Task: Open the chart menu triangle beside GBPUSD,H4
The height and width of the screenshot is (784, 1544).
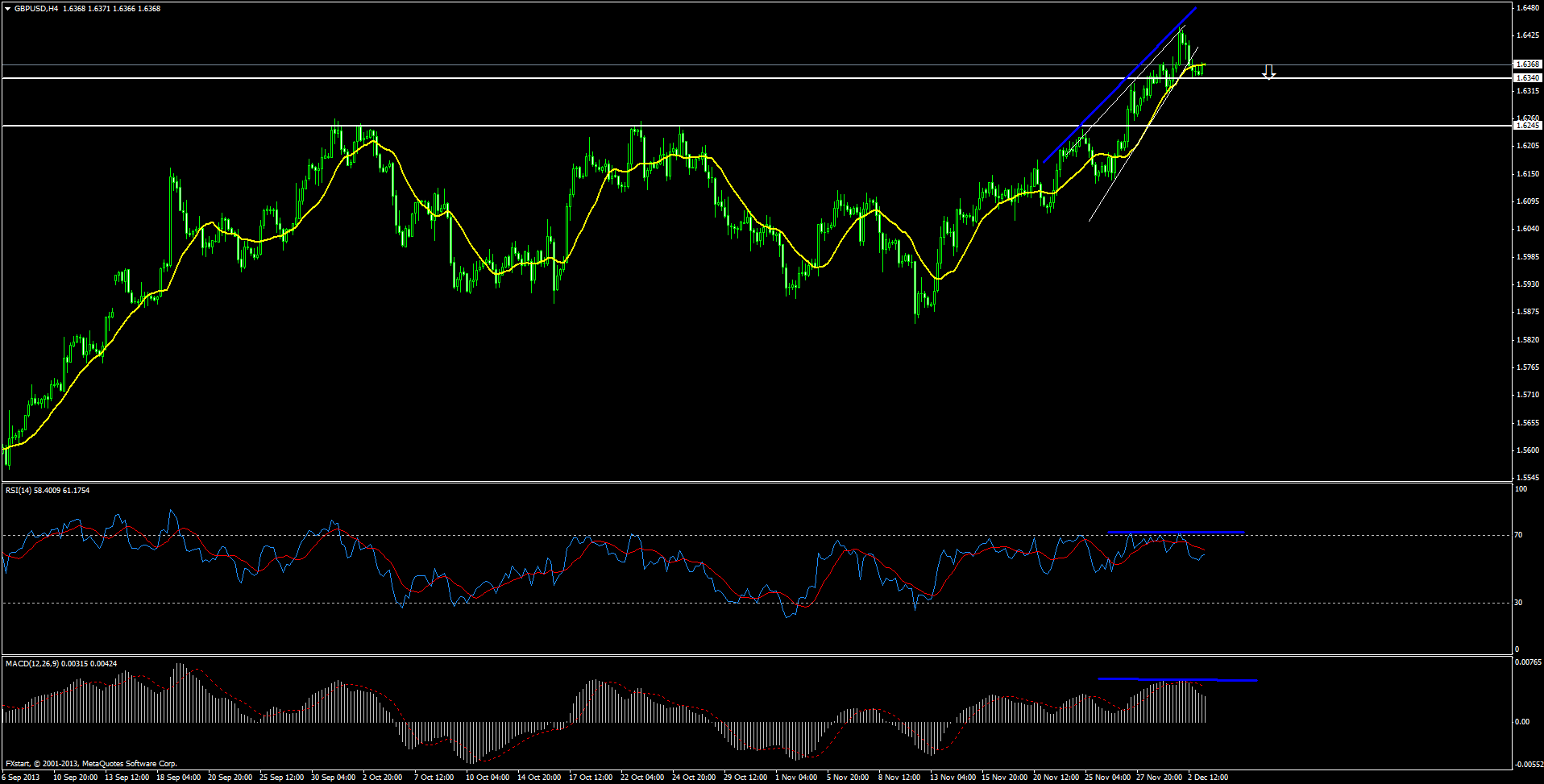Action: (x=7, y=9)
